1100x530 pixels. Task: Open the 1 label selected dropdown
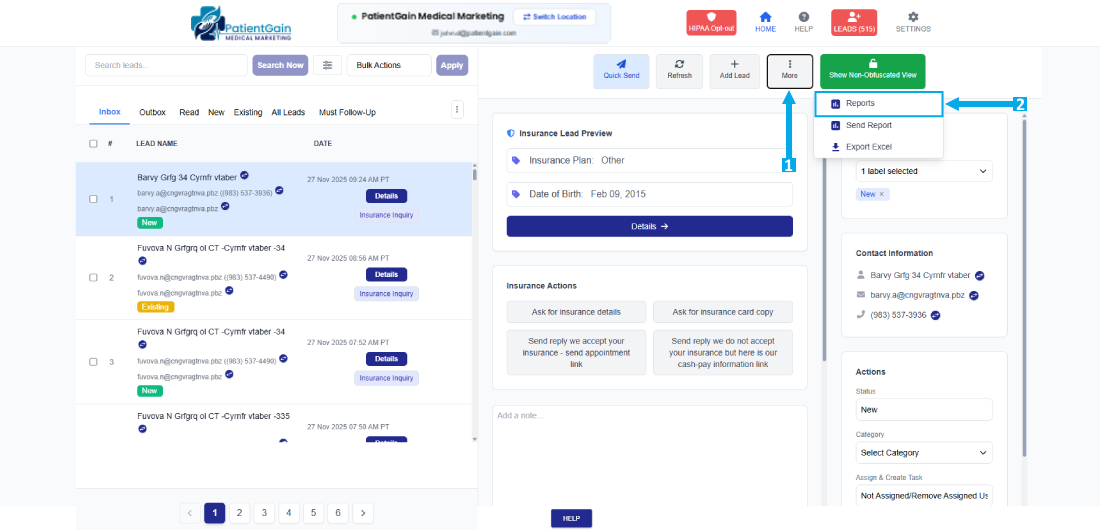point(924,171)
